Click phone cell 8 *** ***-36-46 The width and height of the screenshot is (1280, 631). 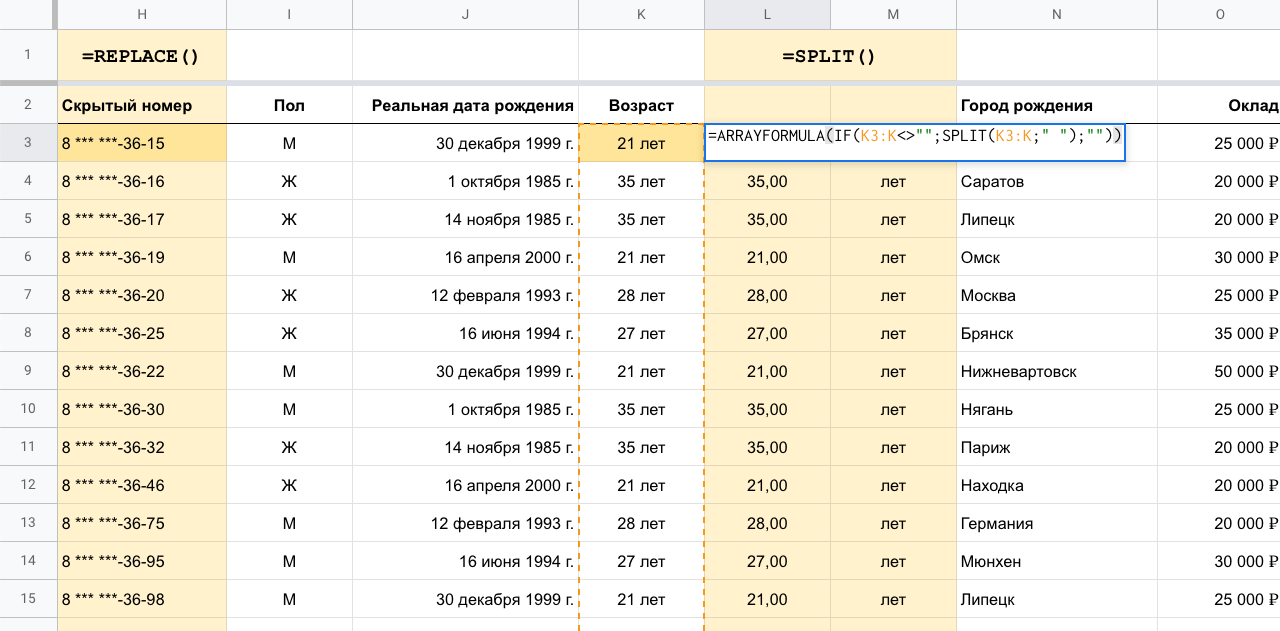[x=142, y=485]
